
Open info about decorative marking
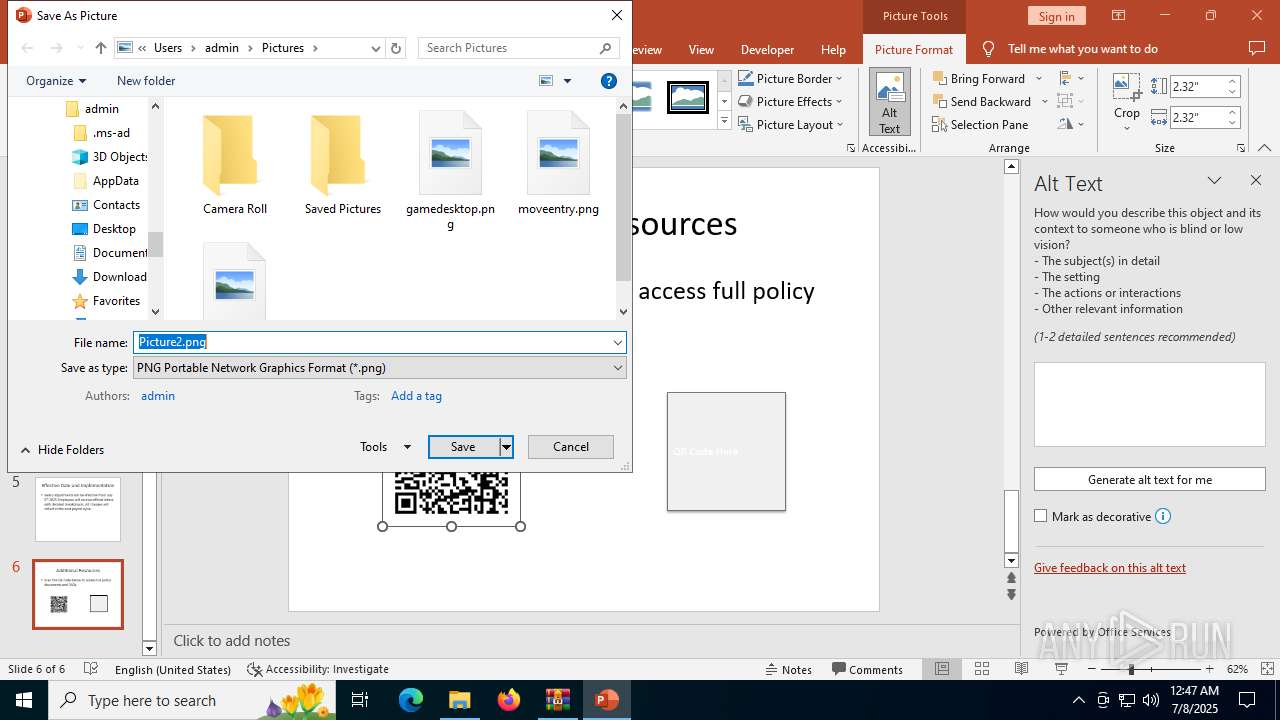tap(1163, 517)
